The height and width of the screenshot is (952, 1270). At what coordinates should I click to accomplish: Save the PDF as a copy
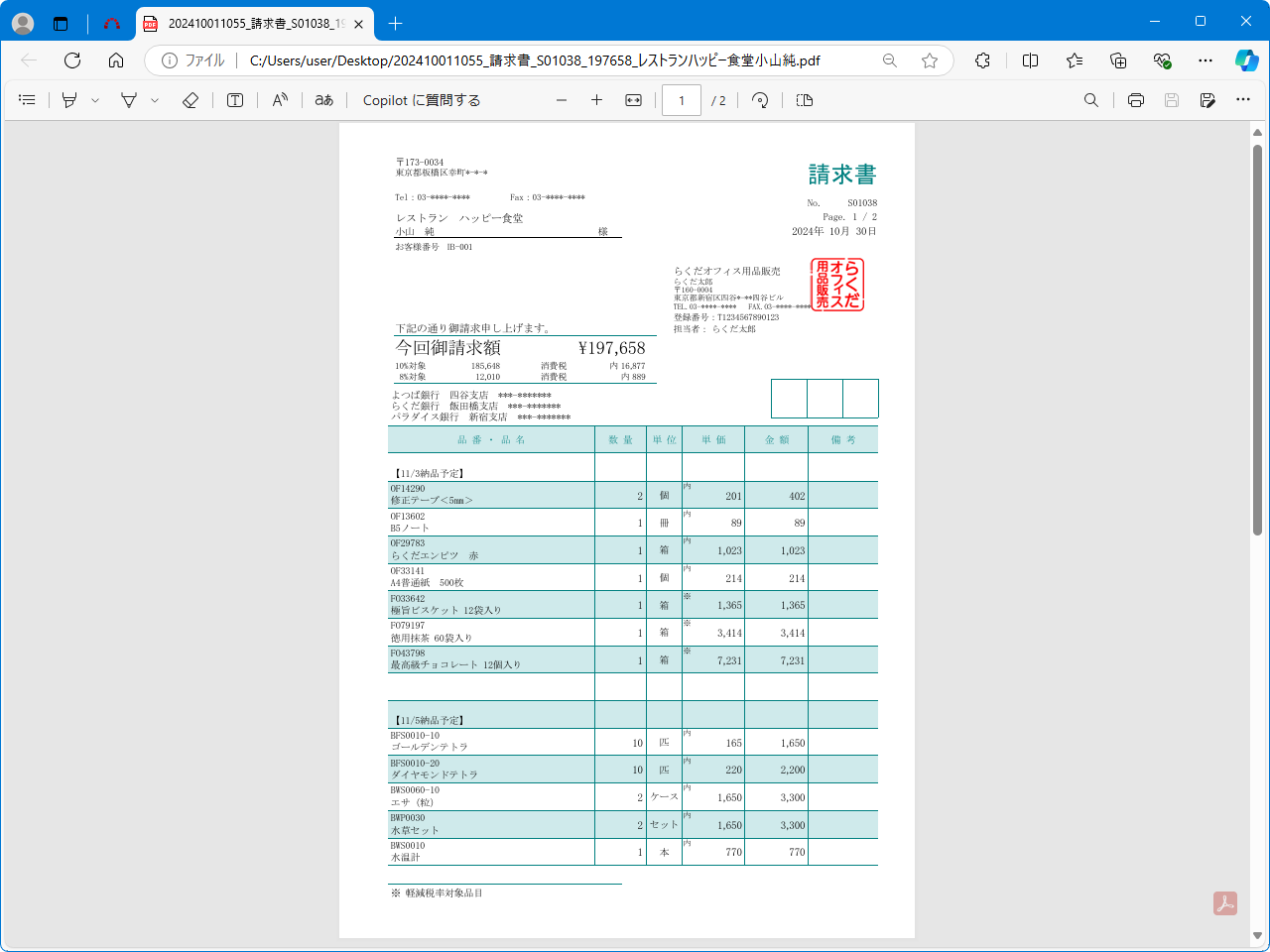[1207, 100]
